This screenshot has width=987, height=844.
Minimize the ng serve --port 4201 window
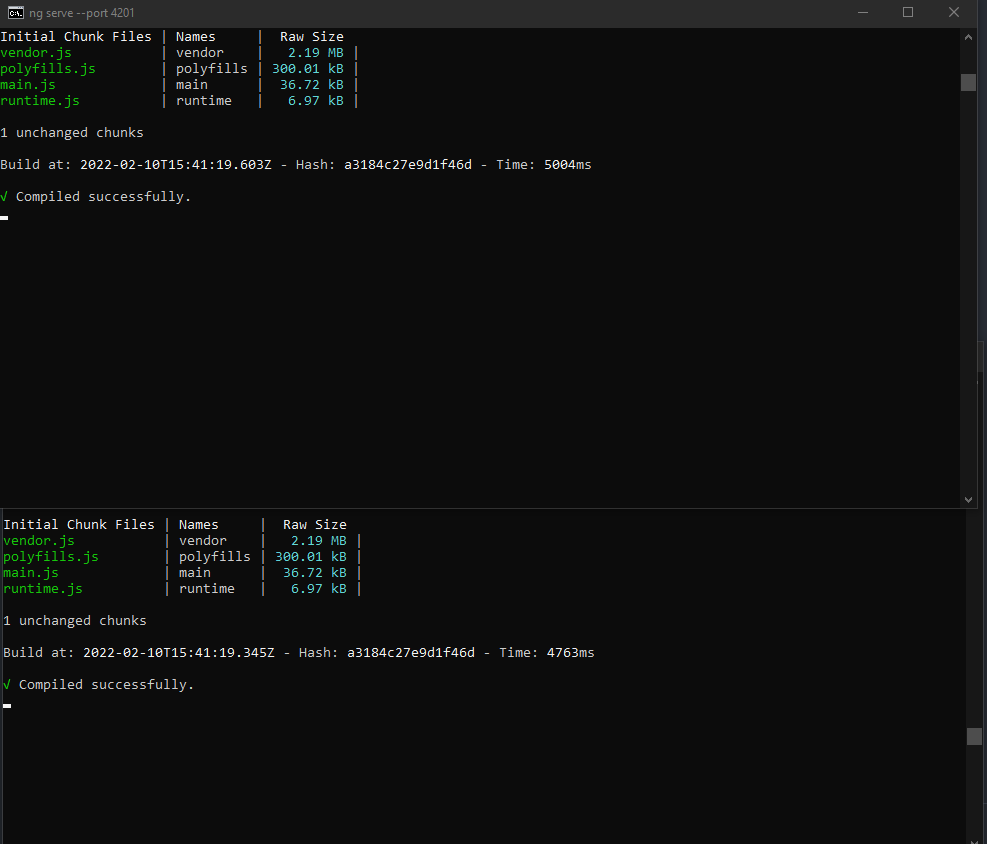click(x=863, y=13)
